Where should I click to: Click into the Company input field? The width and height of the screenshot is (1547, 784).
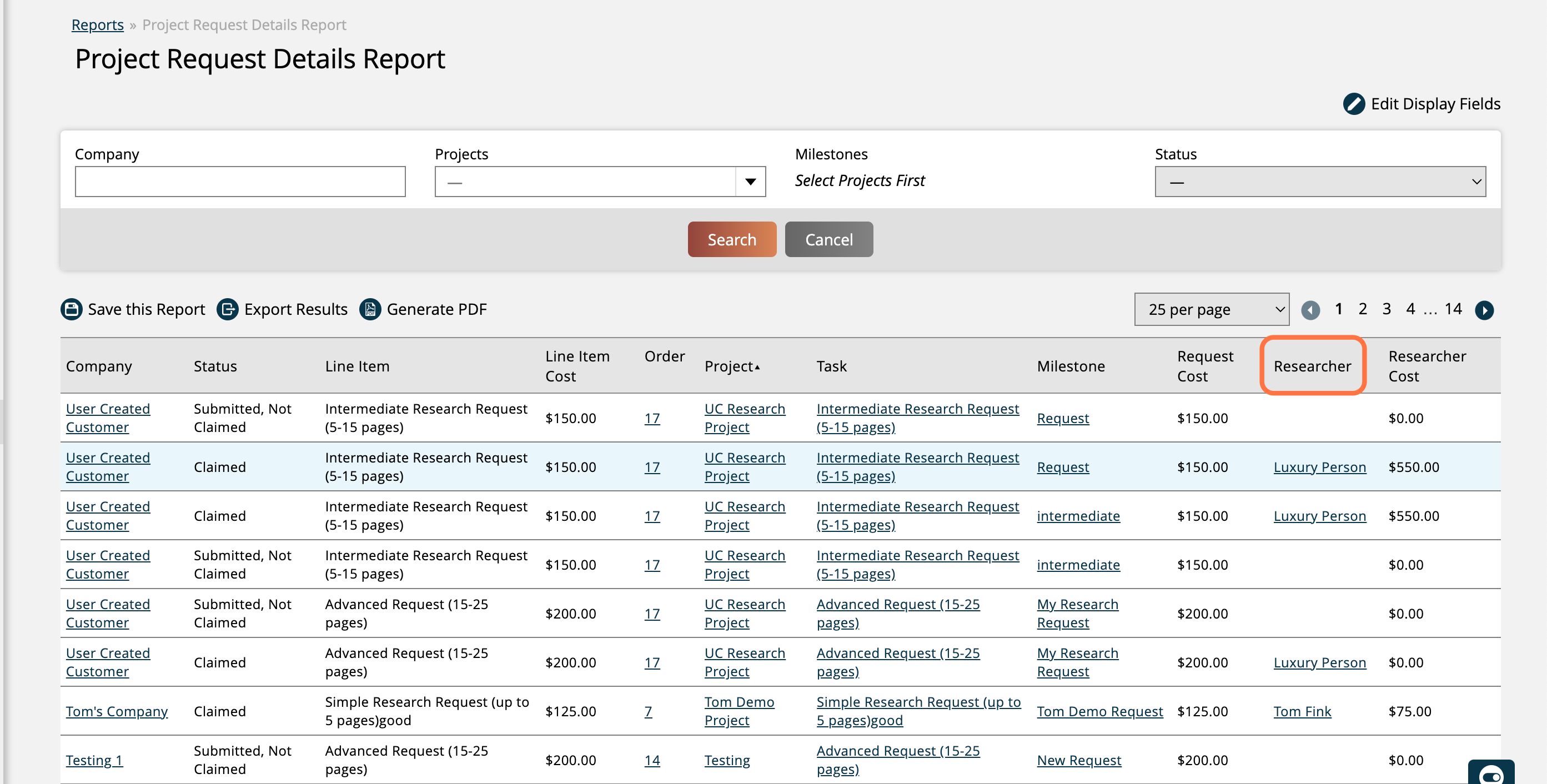pos(240,182)
